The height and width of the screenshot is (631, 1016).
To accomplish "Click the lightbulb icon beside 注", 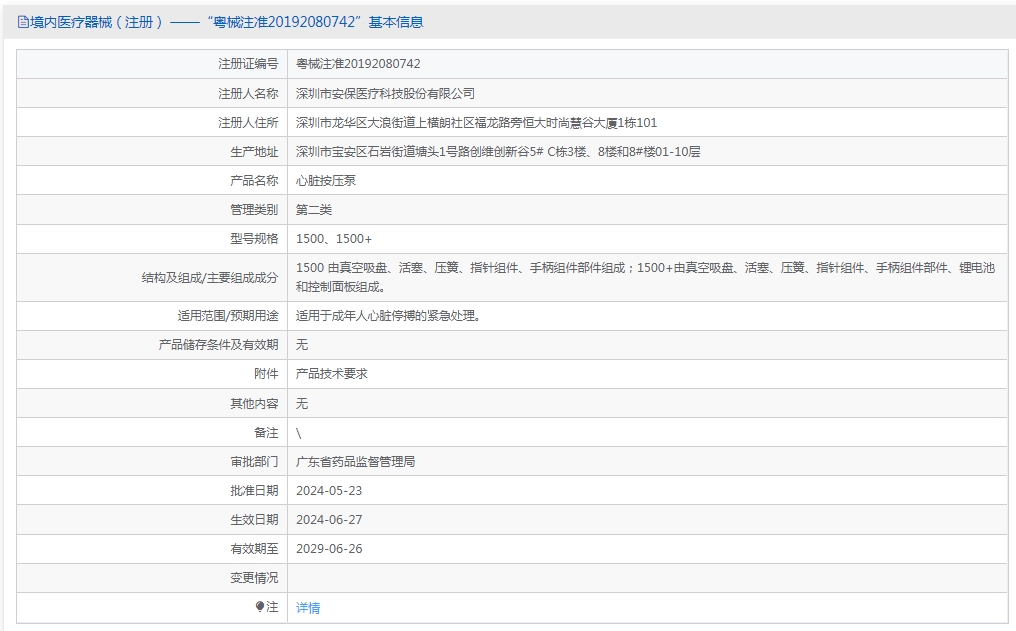I will pyautogui.click(x=260, y=607).
